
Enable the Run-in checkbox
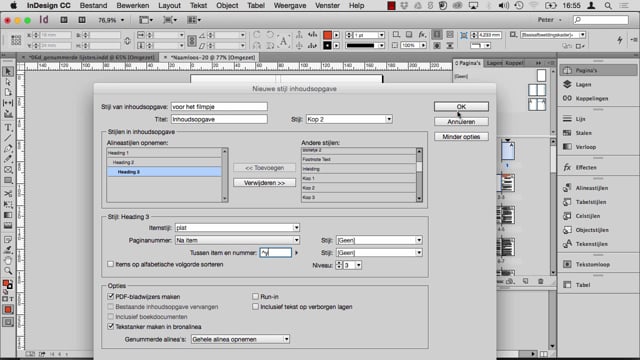point(256,296)
